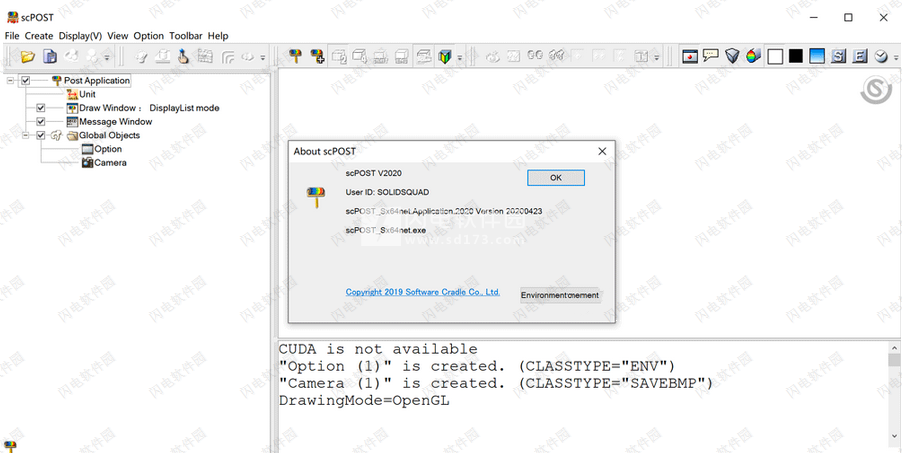Click the paint roller icon in About dialog
This screenshot has width=902, height=453.
[316, 196]
